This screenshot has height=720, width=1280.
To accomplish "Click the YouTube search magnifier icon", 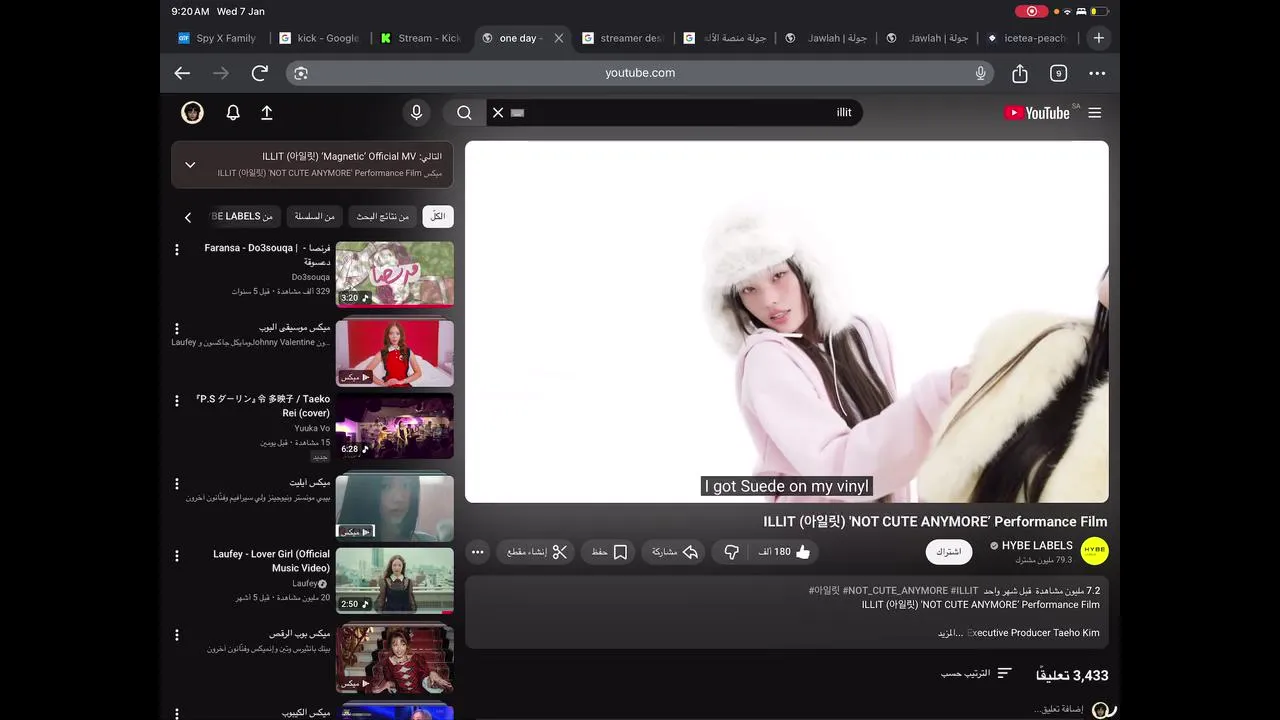I will click(464, 113).
